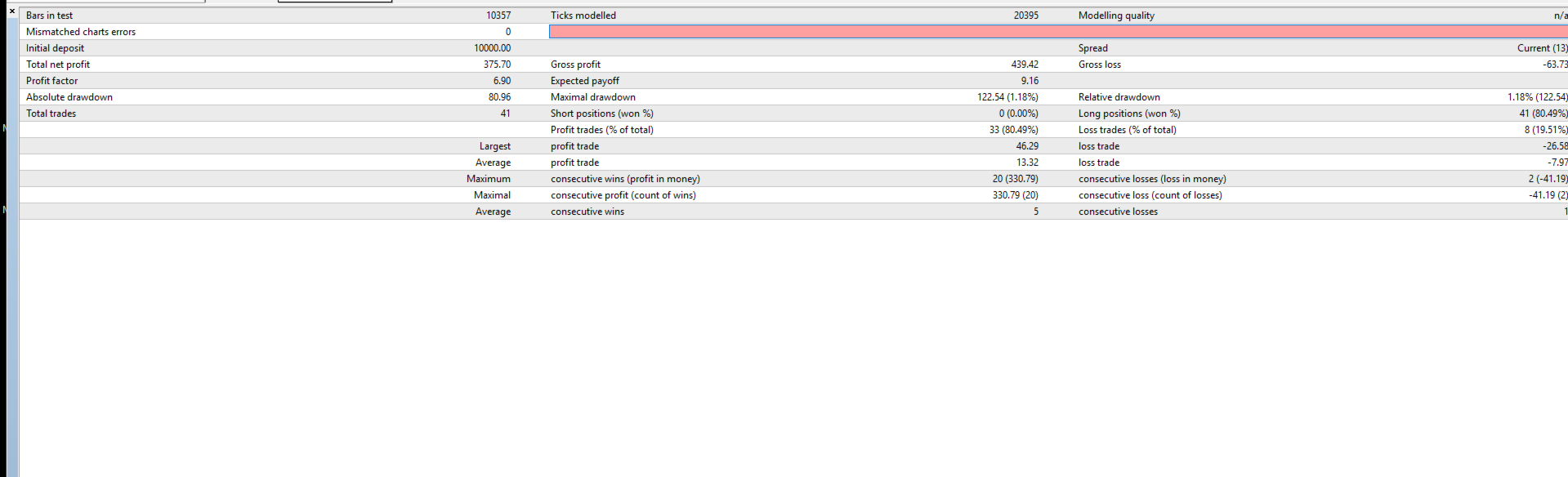Select the 'Maximum' row heading

pyautogui.click(x=489, y=179)
